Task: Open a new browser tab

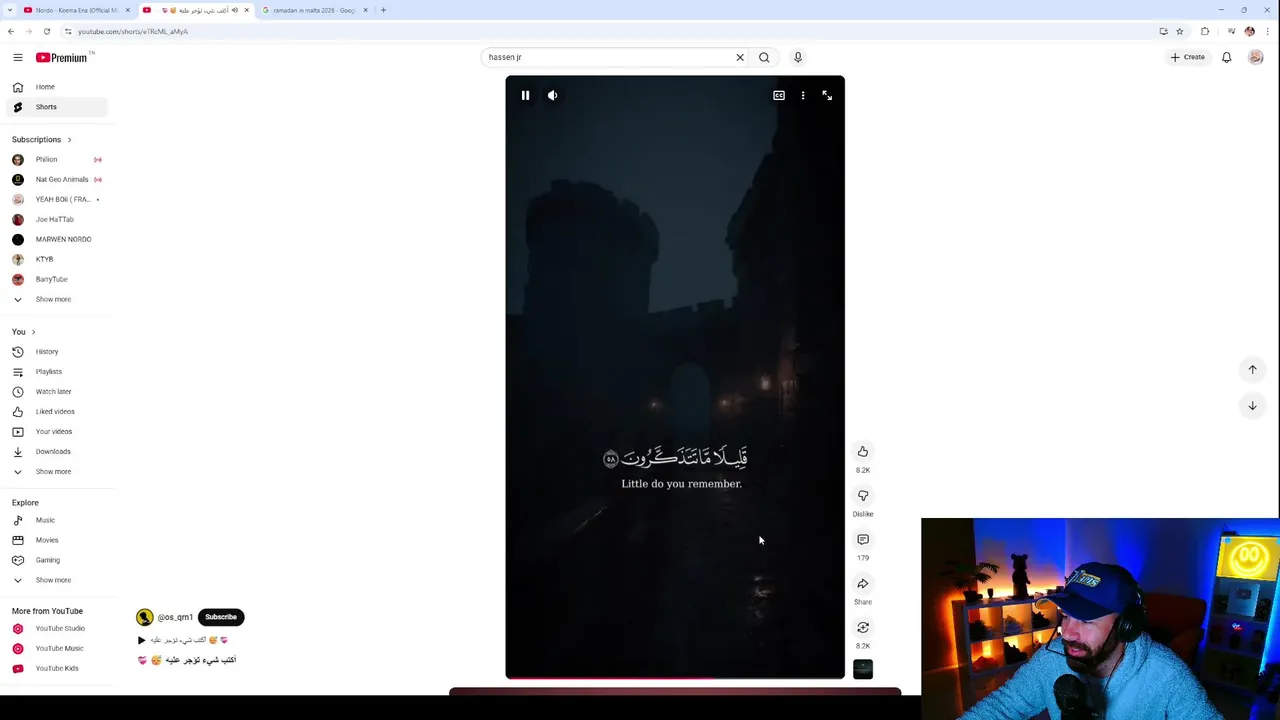Action: pos(383,10)
